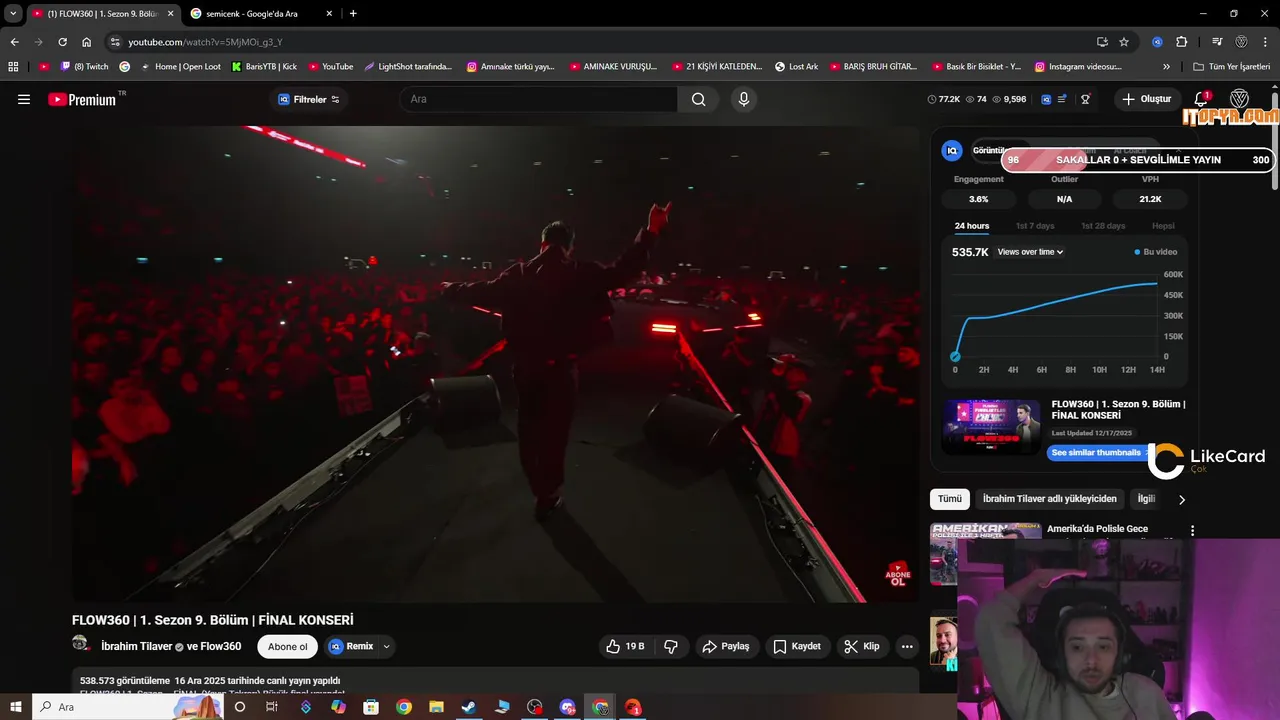Click See similar thumbnails button
This screenshot has height=720, width=1280.
[x=1097, y=453]
